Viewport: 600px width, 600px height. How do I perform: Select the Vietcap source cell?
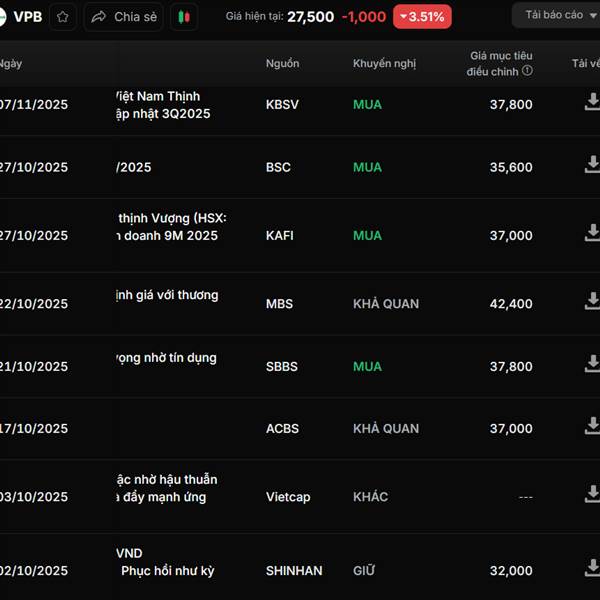pos(288,497)
